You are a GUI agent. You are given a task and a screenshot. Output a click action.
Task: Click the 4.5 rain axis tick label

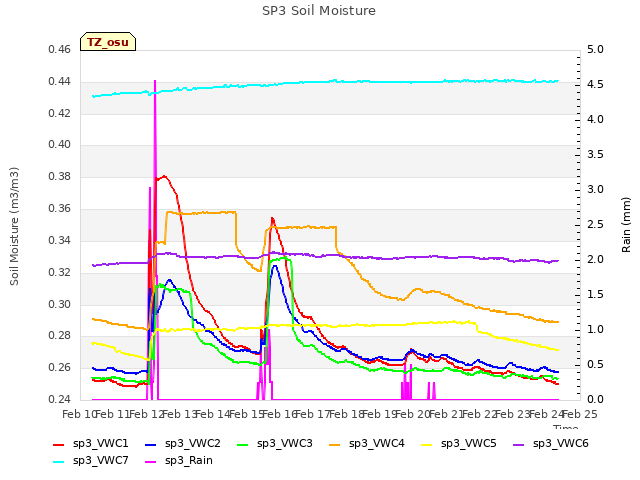[x=595, y=84]
